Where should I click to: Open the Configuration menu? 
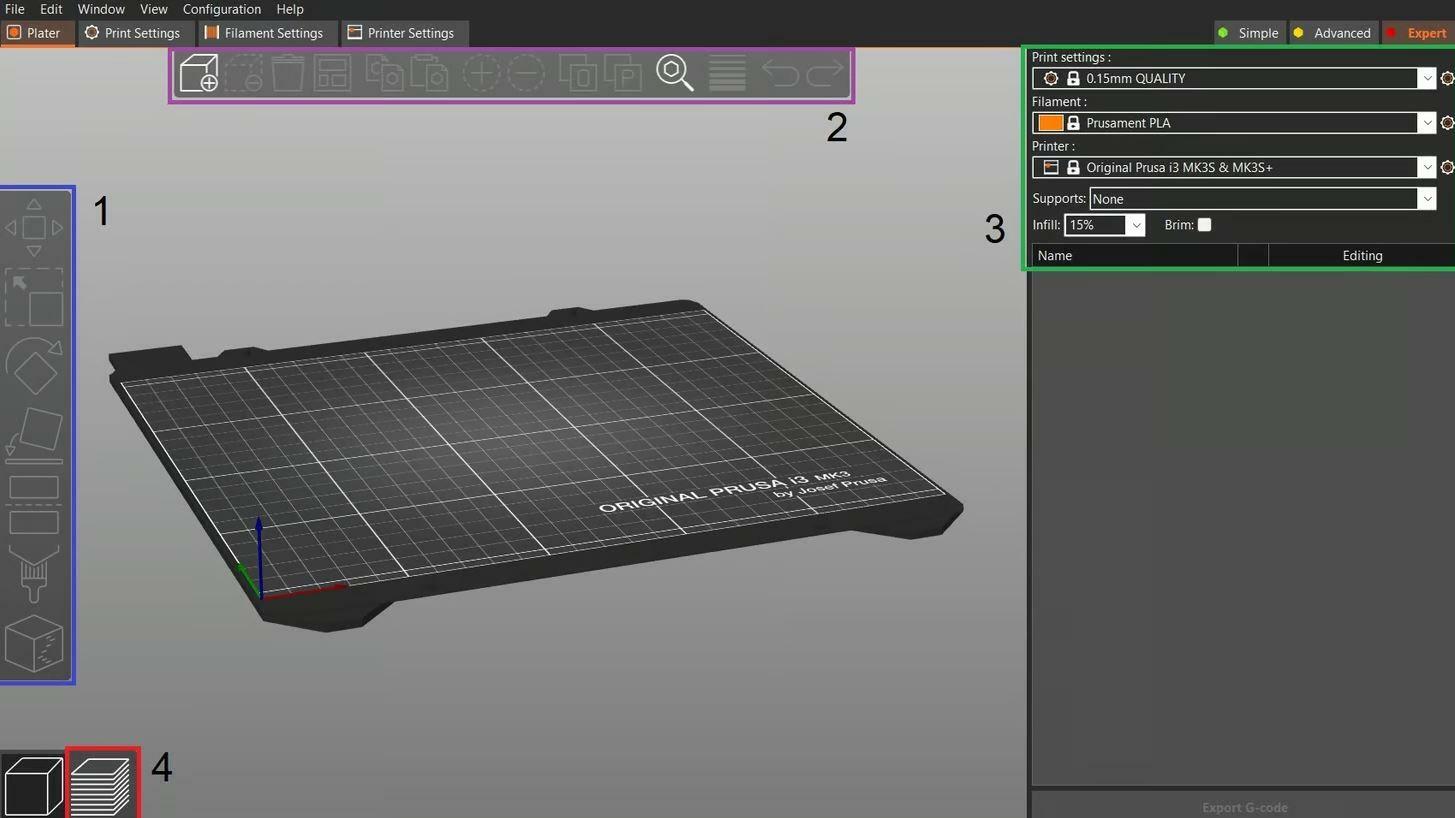tap(221, 9)
